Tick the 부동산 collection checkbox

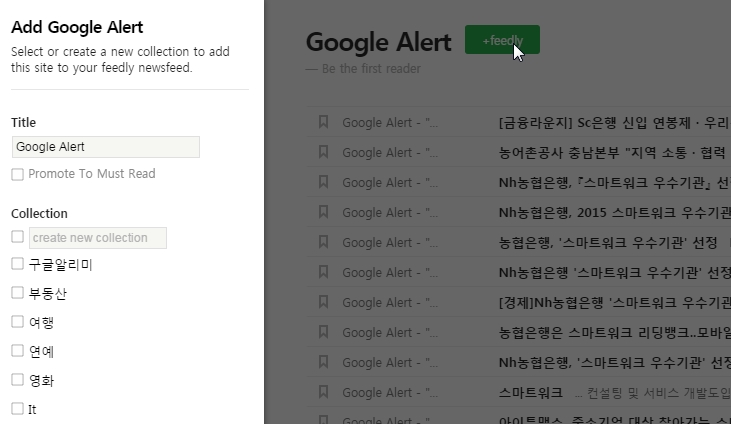pyautogui.click(x=18, y=293)
